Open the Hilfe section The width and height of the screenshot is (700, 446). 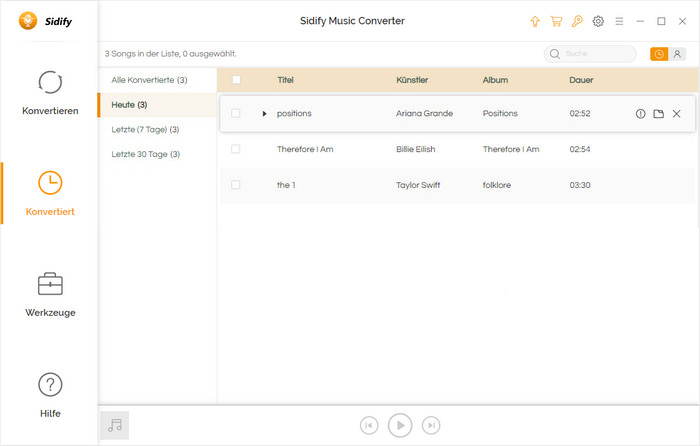tap(50, 396)
